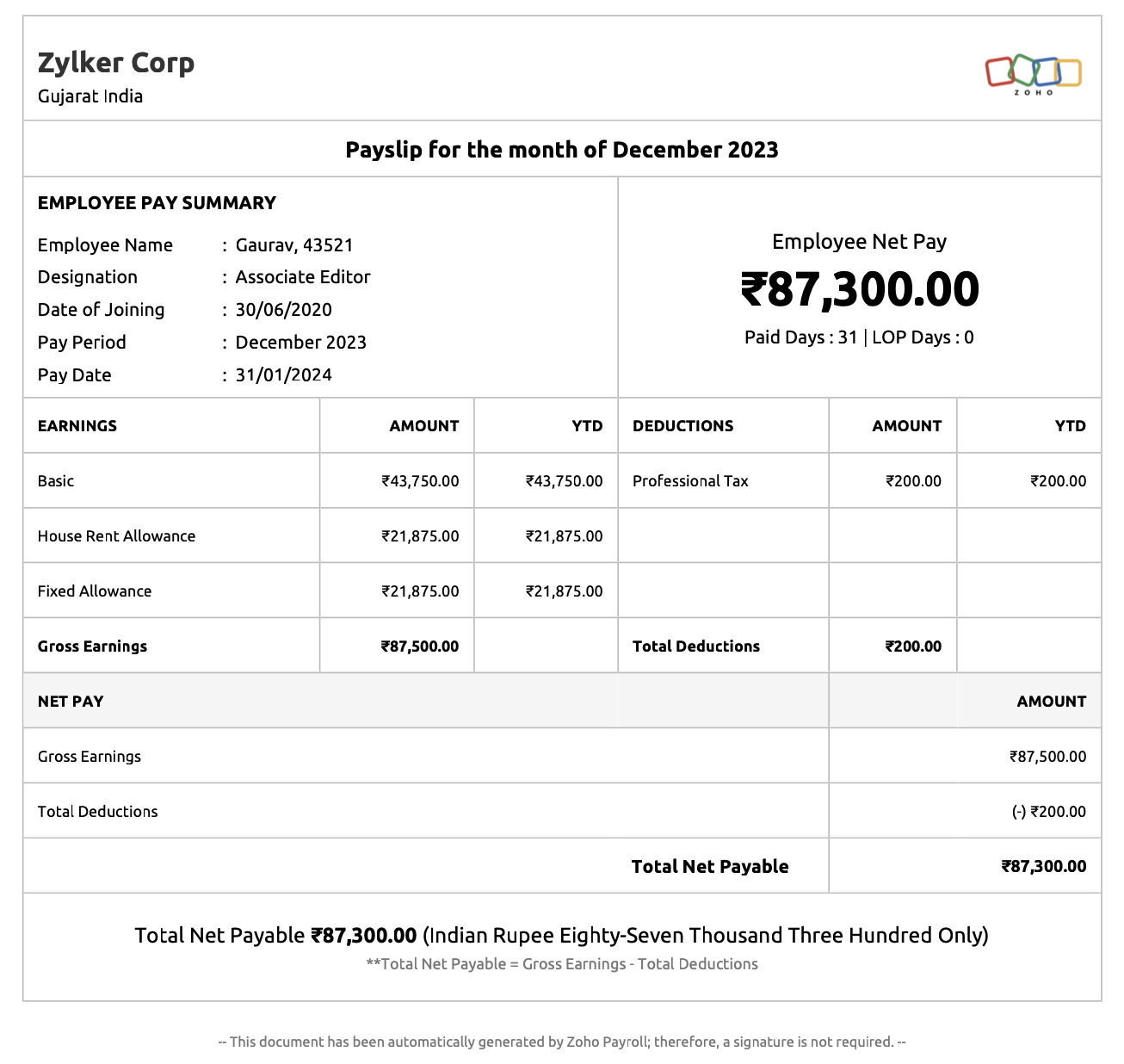Select the Gujarat India address line
Viewport: 1124px width, 1064px height.
(90, 96)
